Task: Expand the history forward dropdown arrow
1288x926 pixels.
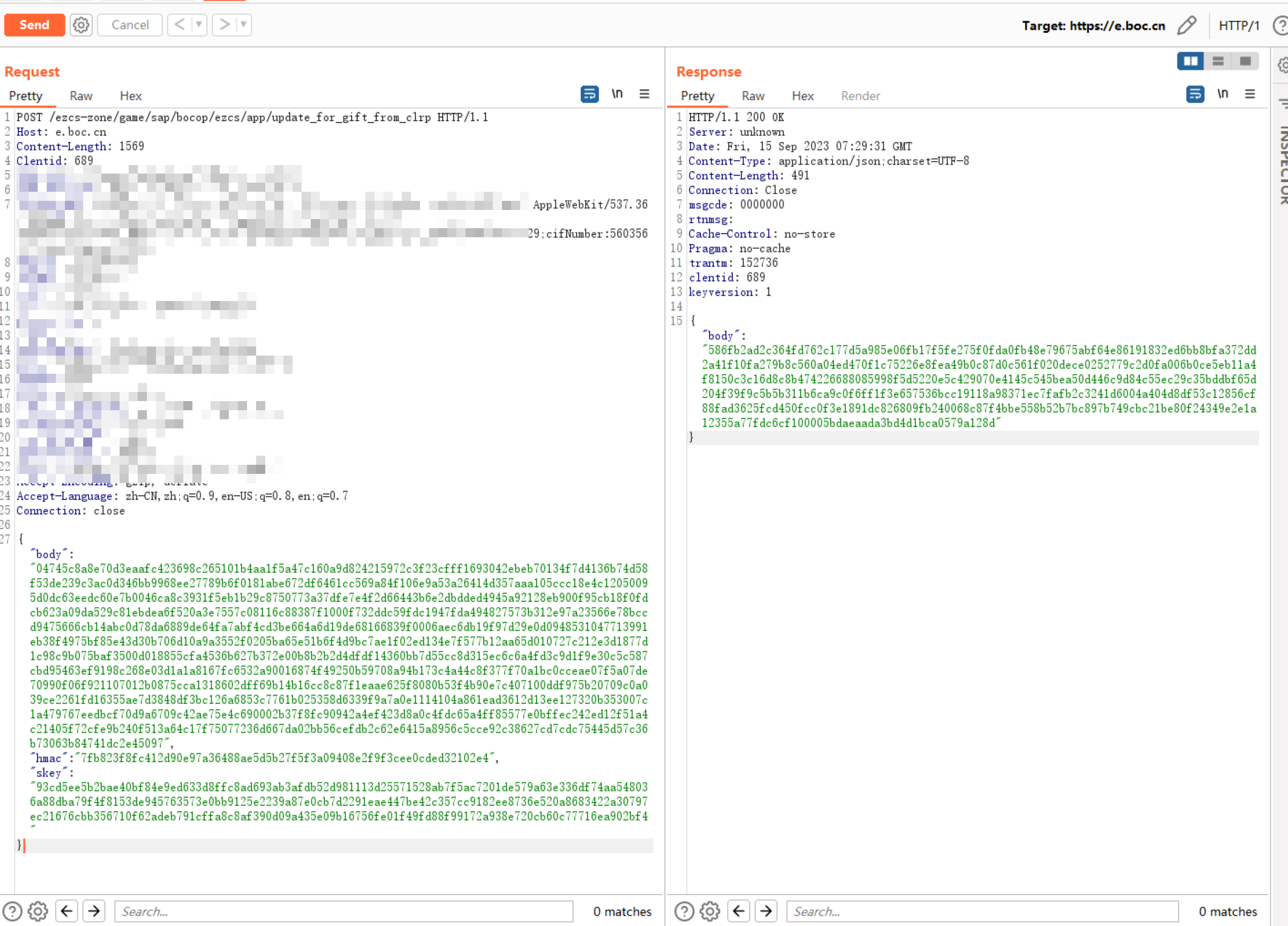Action: tap(243, 25)
